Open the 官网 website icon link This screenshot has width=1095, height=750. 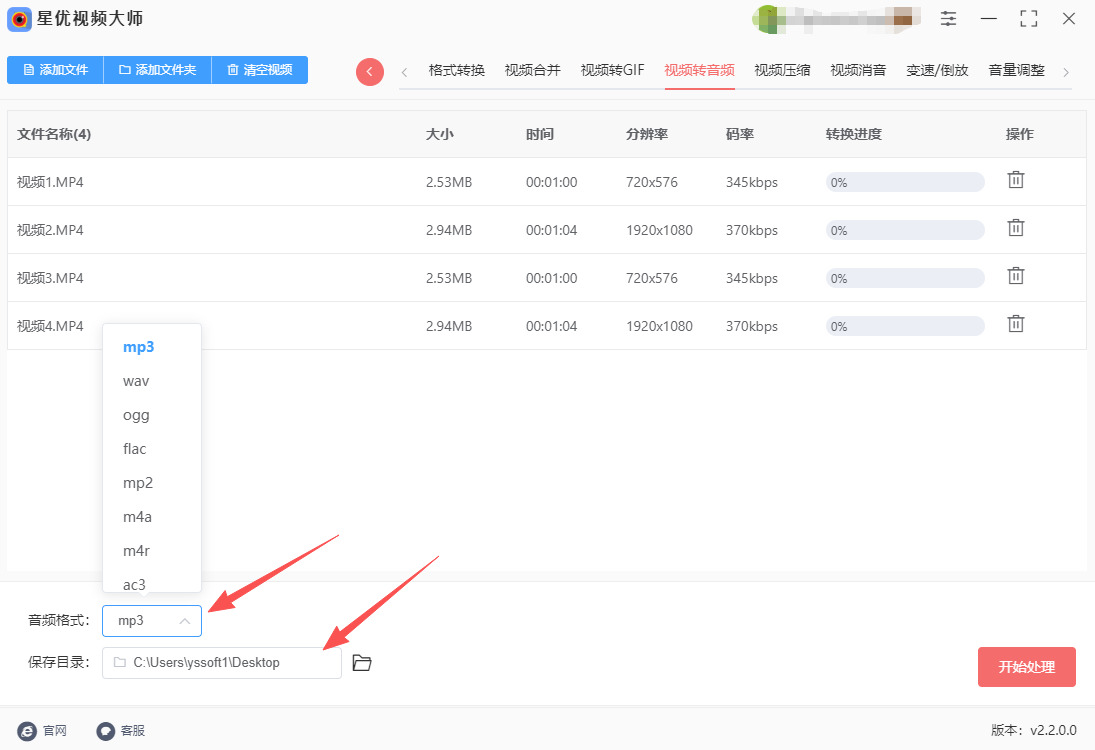(x=27, y=730)
